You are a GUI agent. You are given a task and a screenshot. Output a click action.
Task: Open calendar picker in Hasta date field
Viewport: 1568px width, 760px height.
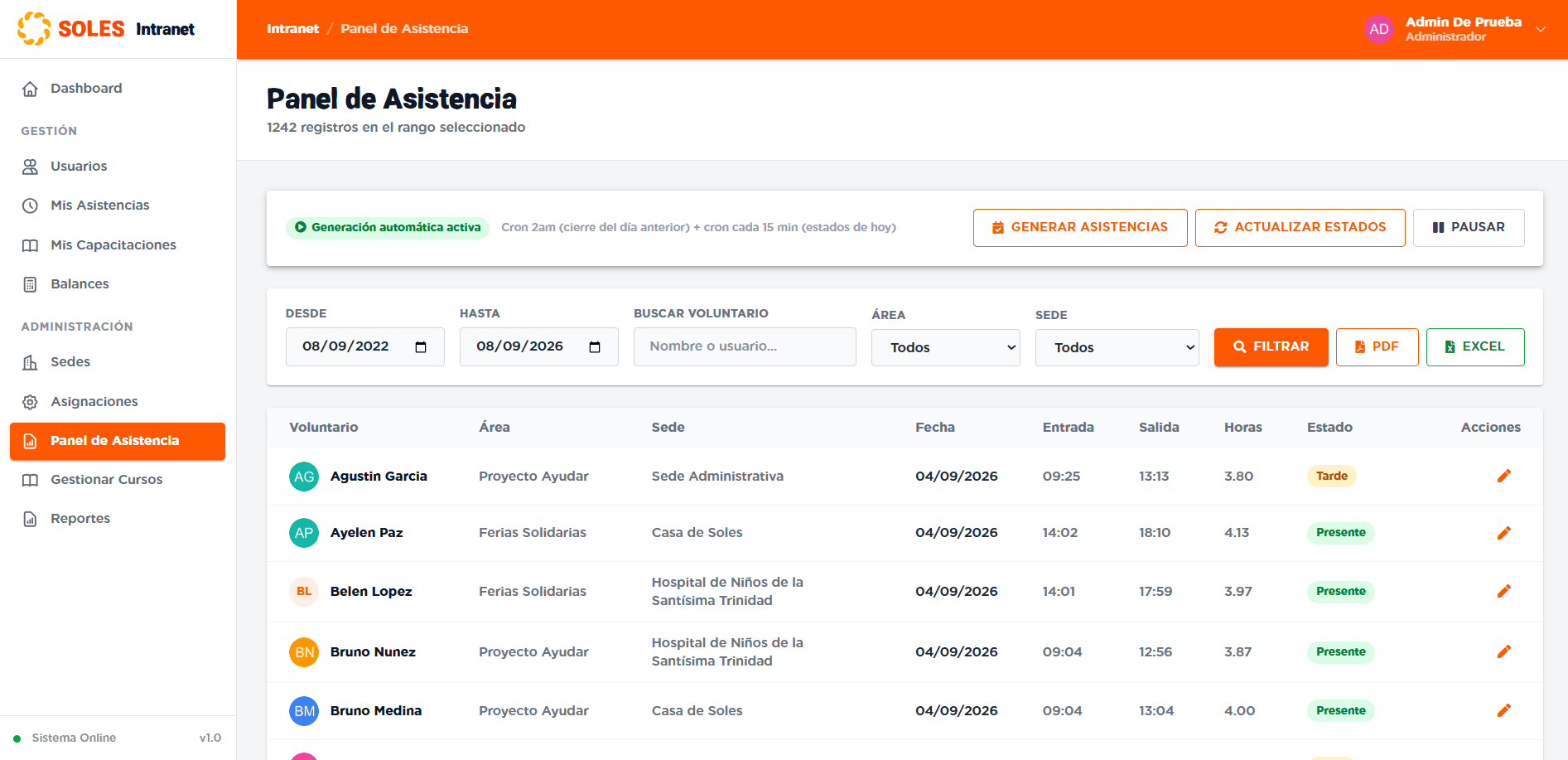tap(595, 347)
